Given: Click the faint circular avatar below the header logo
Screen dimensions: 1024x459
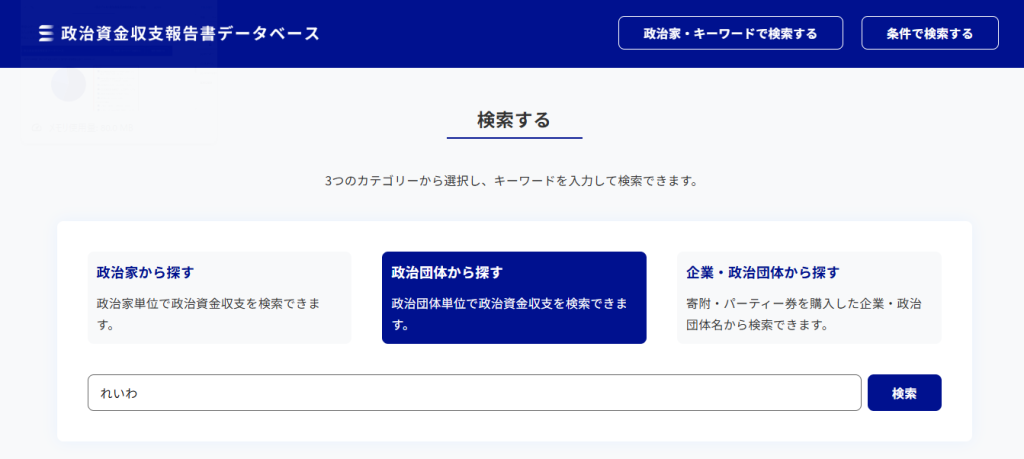Looking at the screenshot, I should [69, 84].
